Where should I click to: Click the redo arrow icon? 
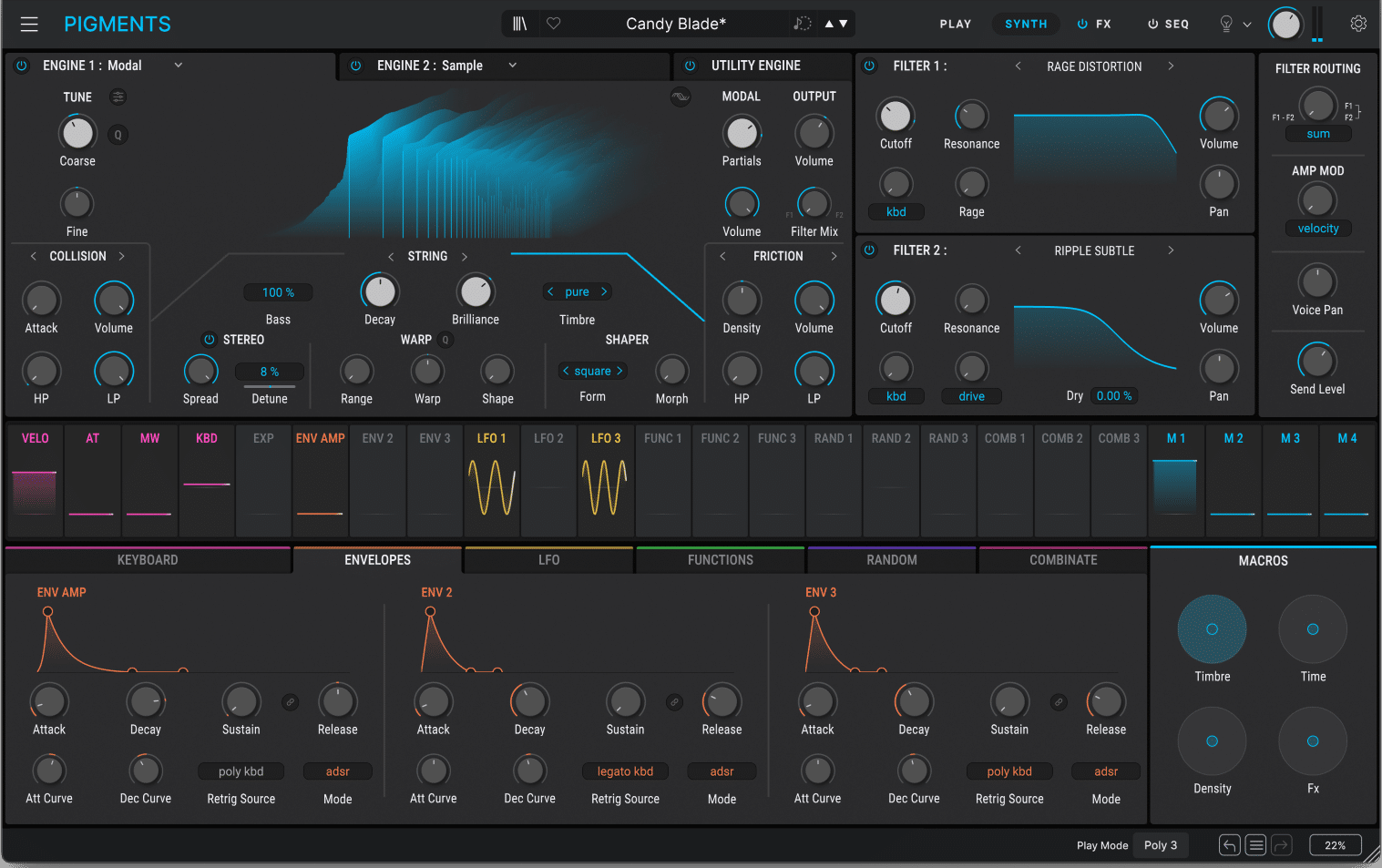pyautogui.click(x=1282, y=845)
